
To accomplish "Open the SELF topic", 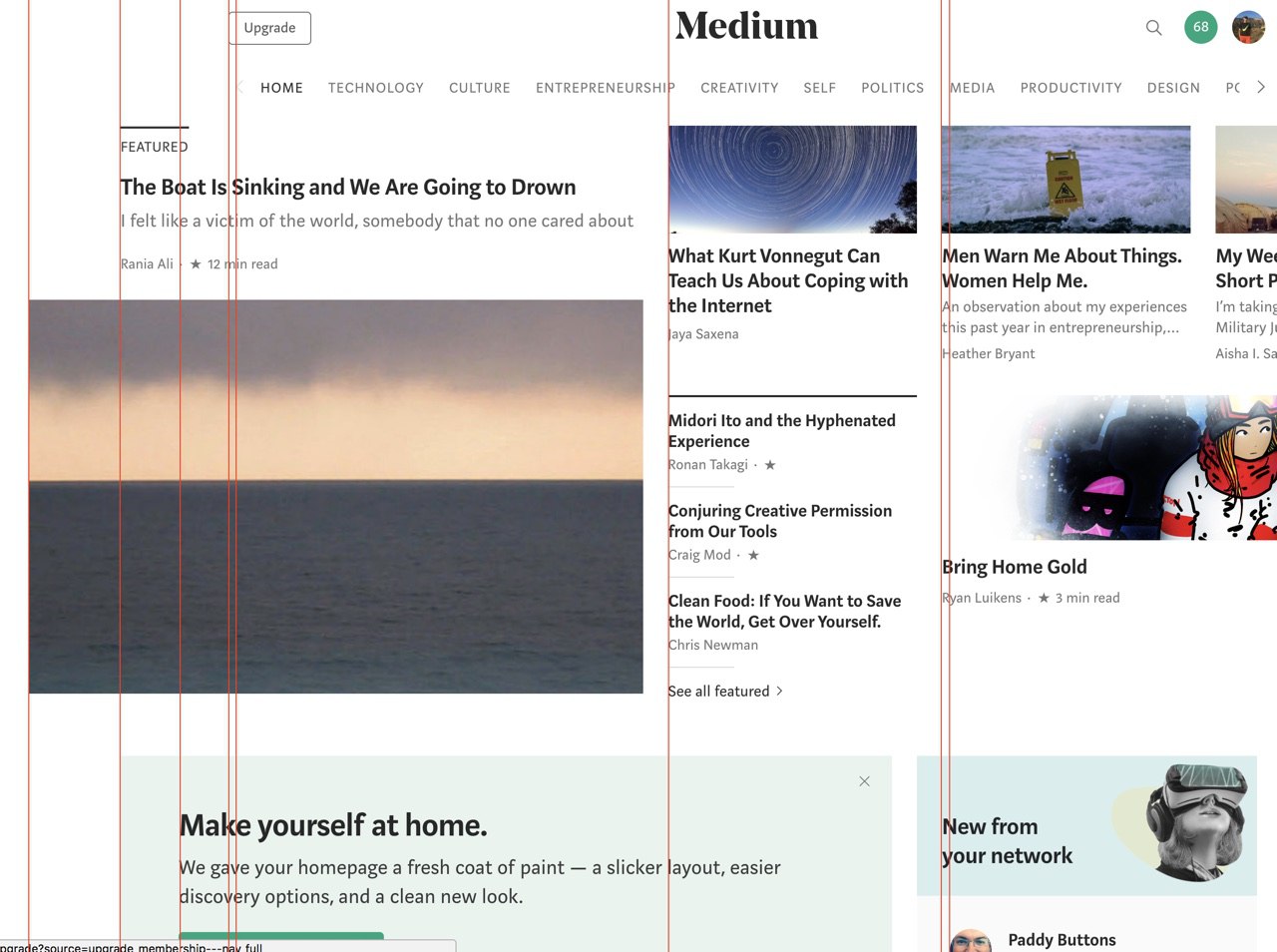I will 820,88.
